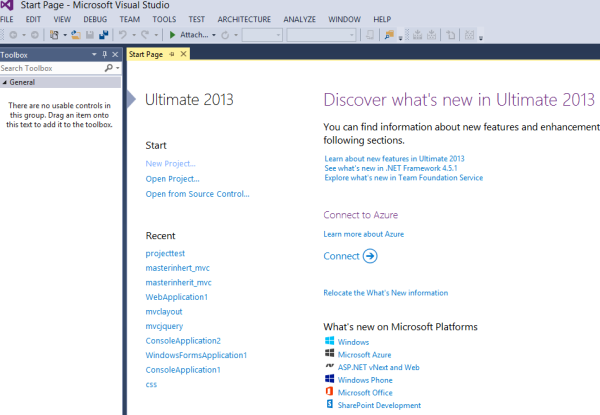Image resolution: width=600 pixels, height=415 pixels.
Task: Open recent project WebApplication1
Action: coord(176,297)
